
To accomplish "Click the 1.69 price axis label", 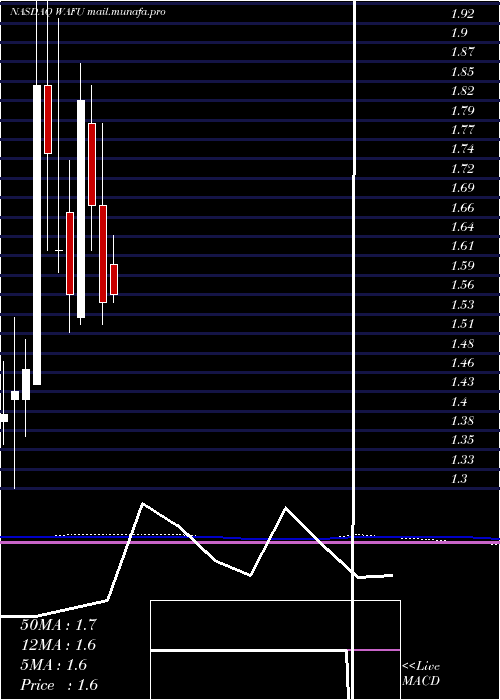I will pos(462,188).
